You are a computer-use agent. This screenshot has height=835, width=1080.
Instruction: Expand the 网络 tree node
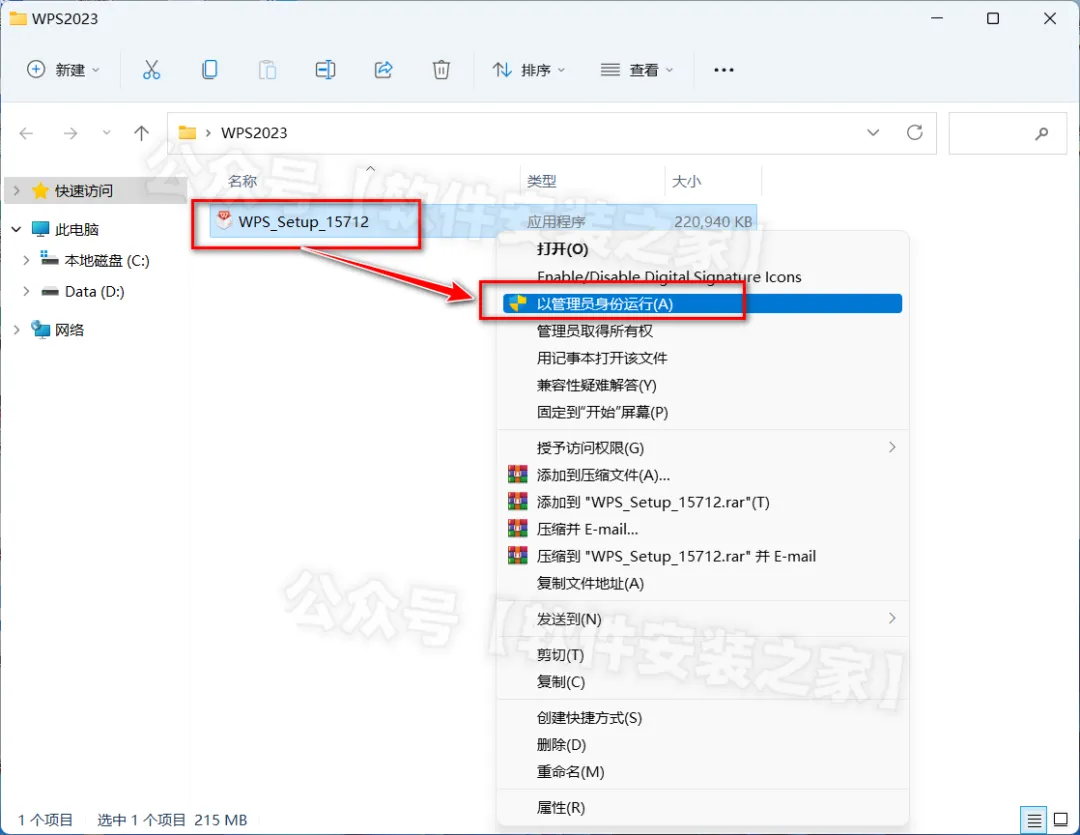[17, 329]
